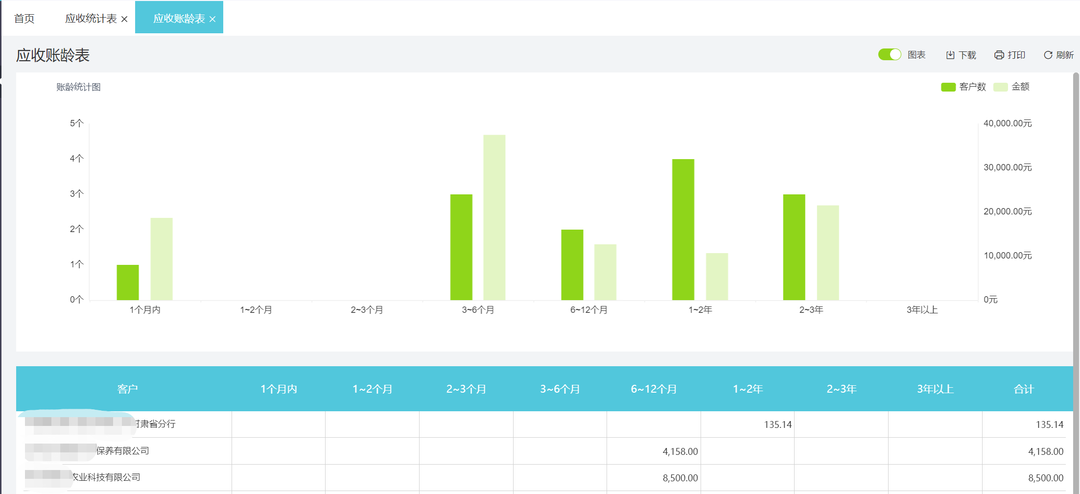Switch to the 首页 tab
This screenshot has height=494, width=1080.
pyautogui.click(x=24, y=18)
